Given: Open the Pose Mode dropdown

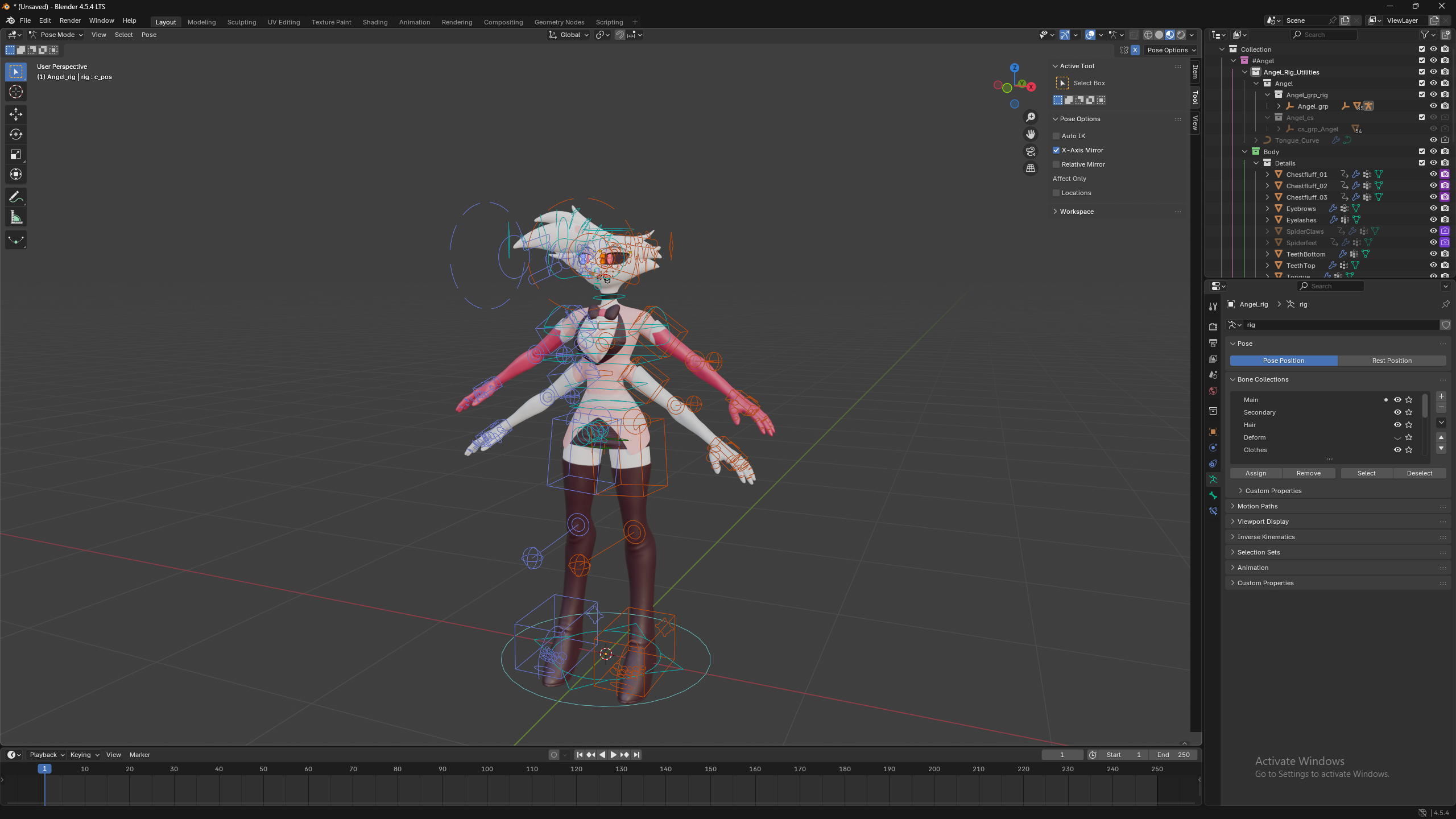Looking at the screenshot, I should point(56,35).
